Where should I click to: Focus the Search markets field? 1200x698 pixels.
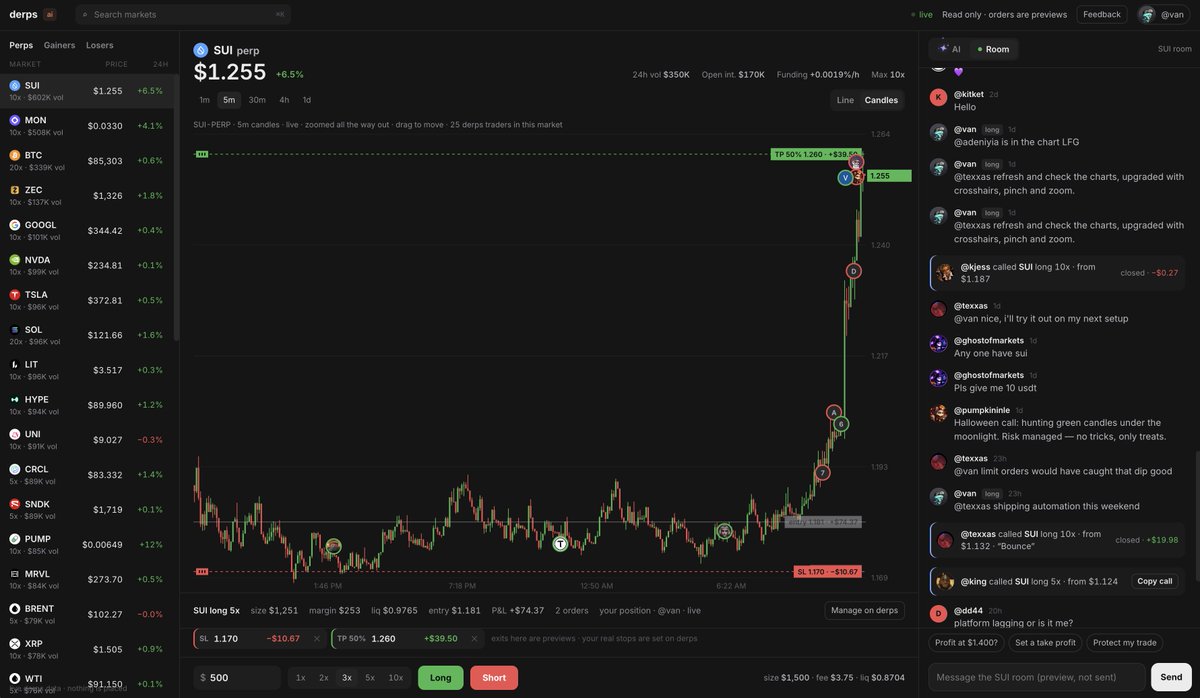click(183, 14)
